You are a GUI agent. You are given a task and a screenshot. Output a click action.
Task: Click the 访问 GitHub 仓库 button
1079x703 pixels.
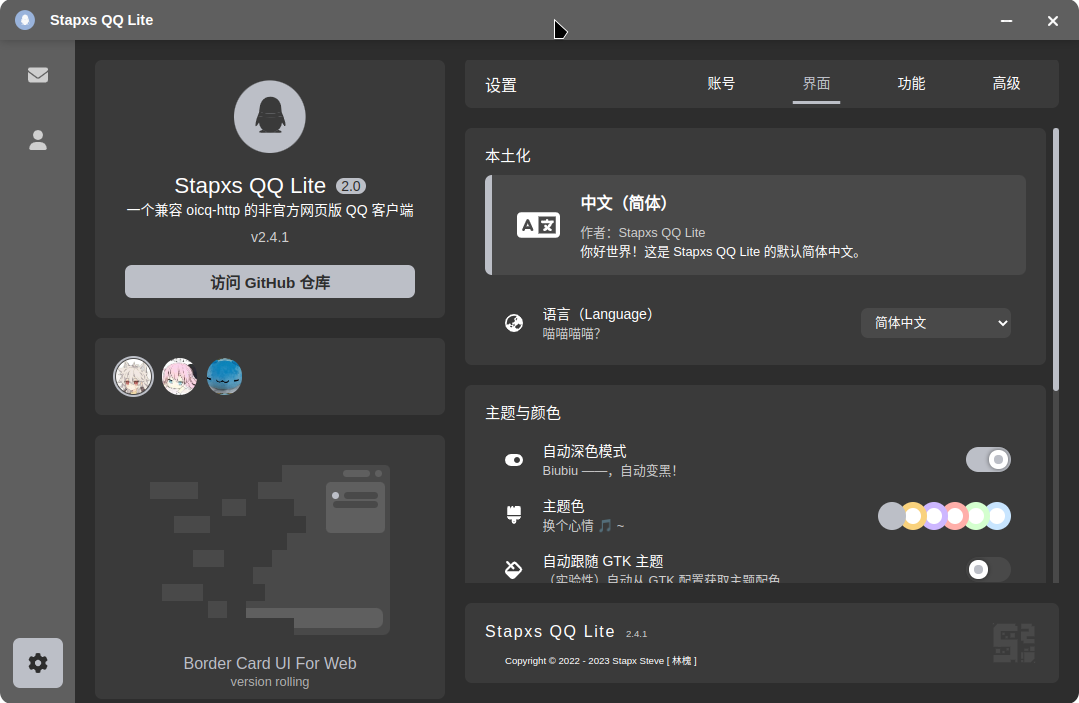[270, 282]
